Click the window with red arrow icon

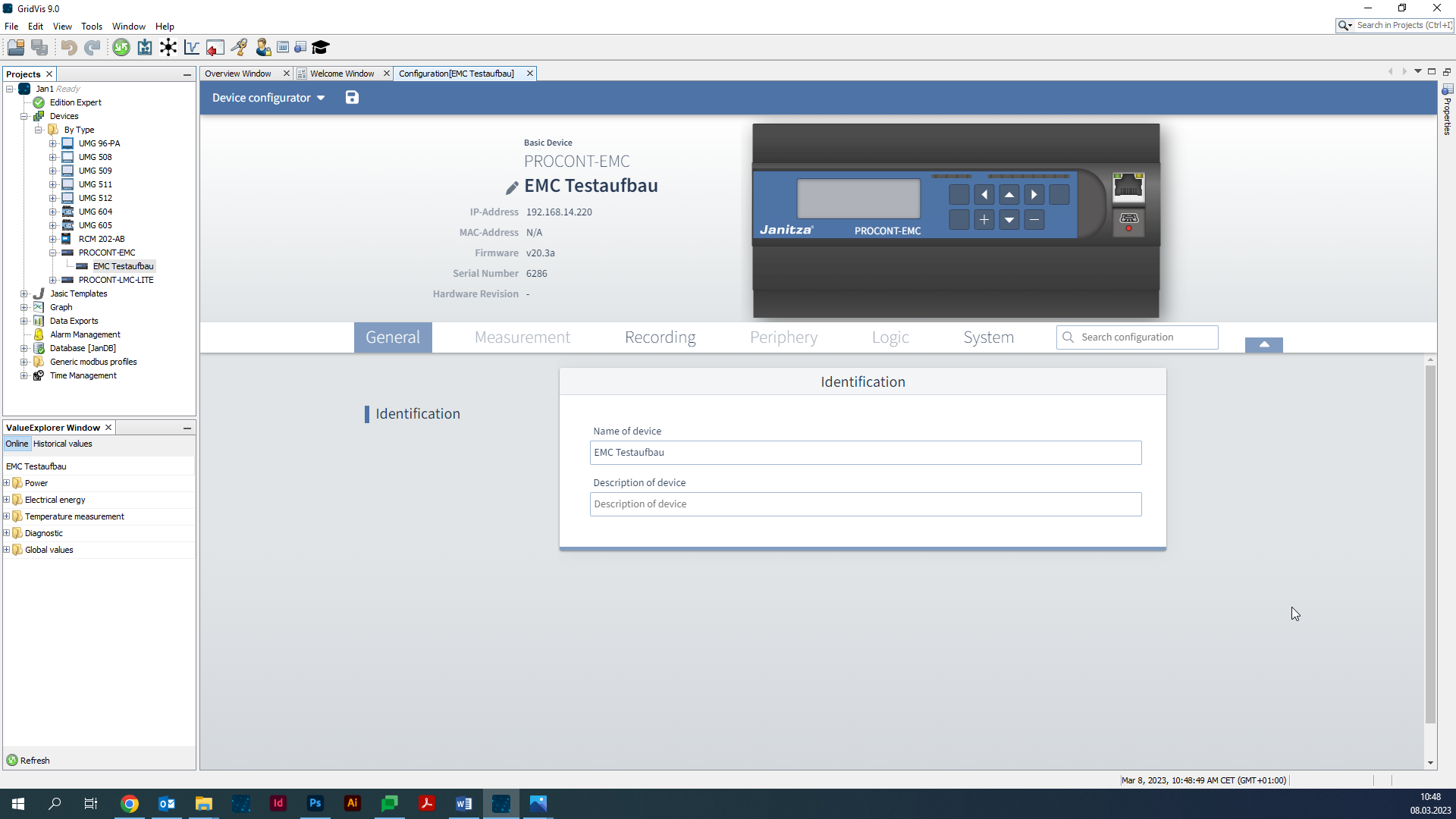click(x=215, y=48)
